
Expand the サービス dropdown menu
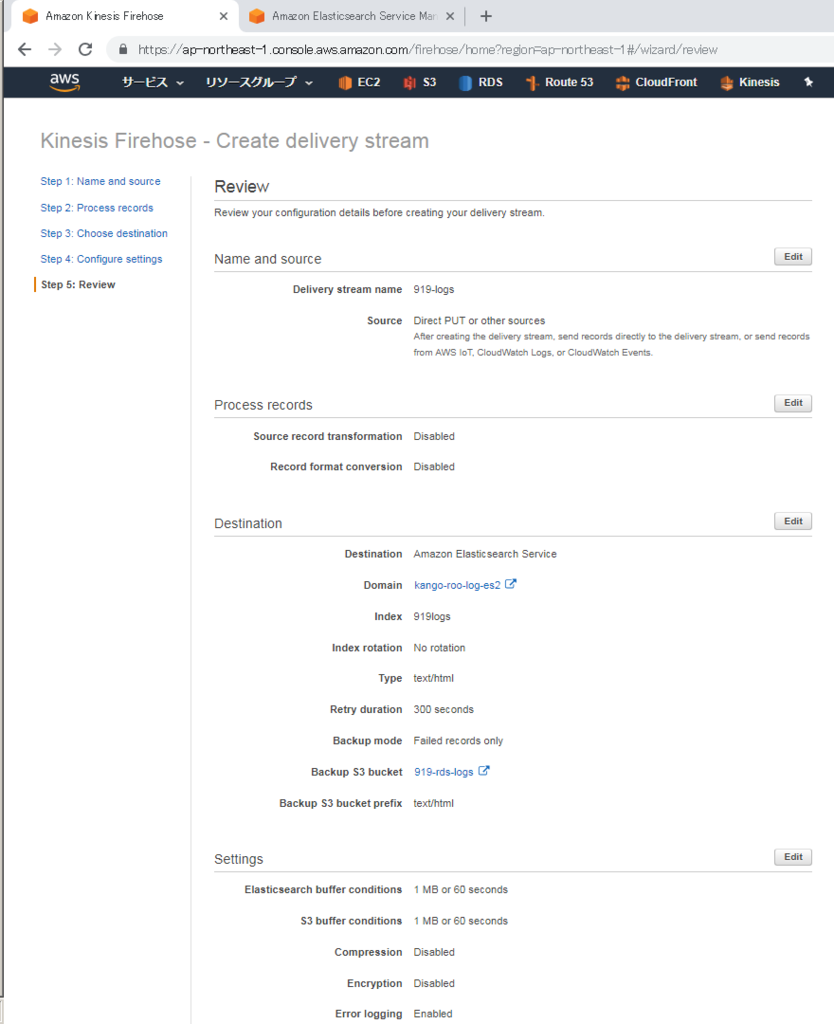click(x=153, y=82)
